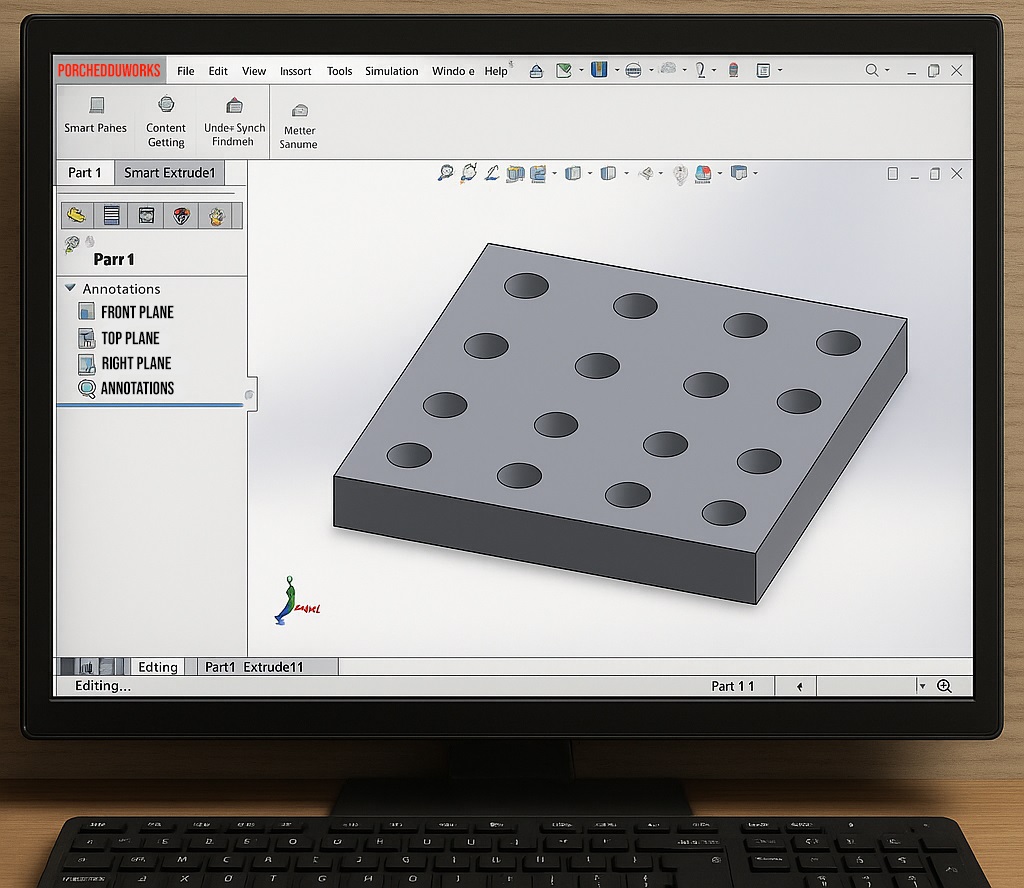Select TOP PLANE in the feature tree
Viewport: 1024px width, 888px height.
click(x=130, y=338)
